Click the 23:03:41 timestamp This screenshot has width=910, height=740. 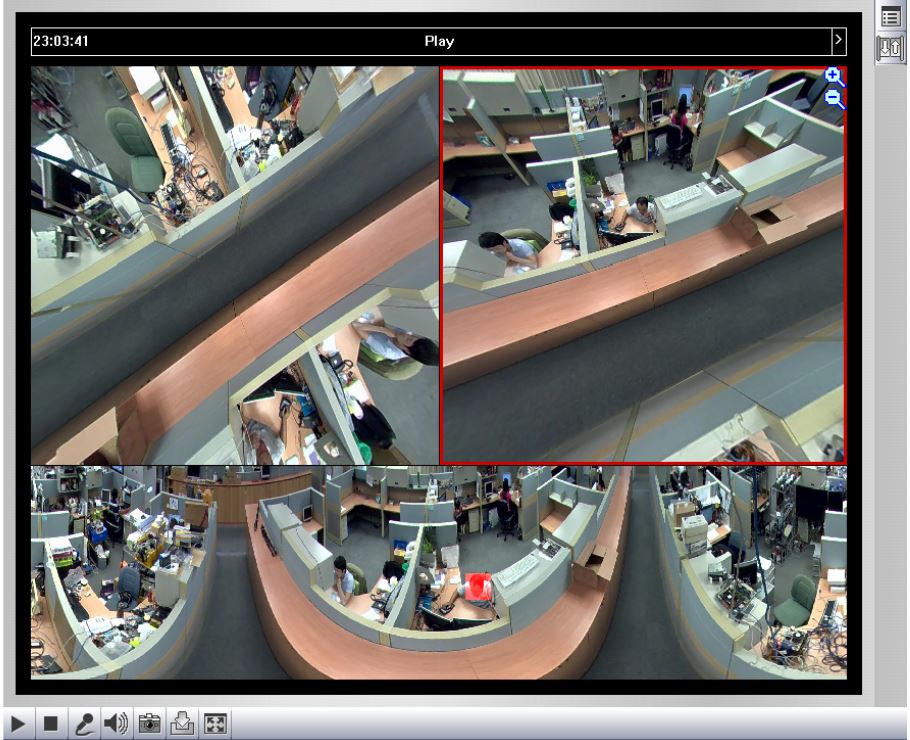(62, 42)
